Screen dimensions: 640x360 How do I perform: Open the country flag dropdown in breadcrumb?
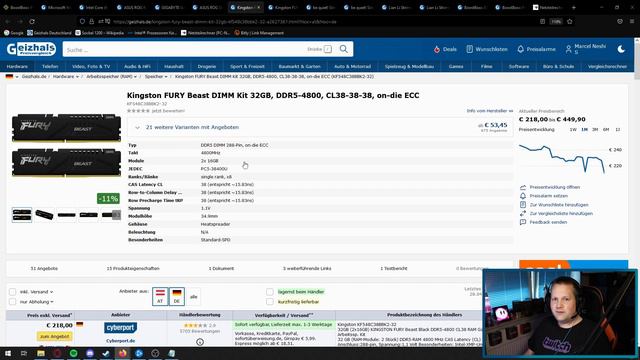(x=12, y=76)
